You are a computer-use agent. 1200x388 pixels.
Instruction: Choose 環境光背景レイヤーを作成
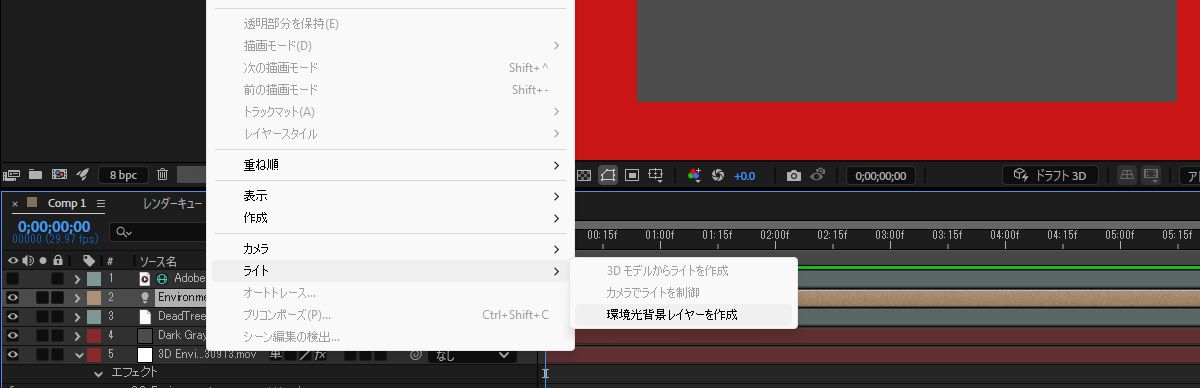(x=683, y=315)
